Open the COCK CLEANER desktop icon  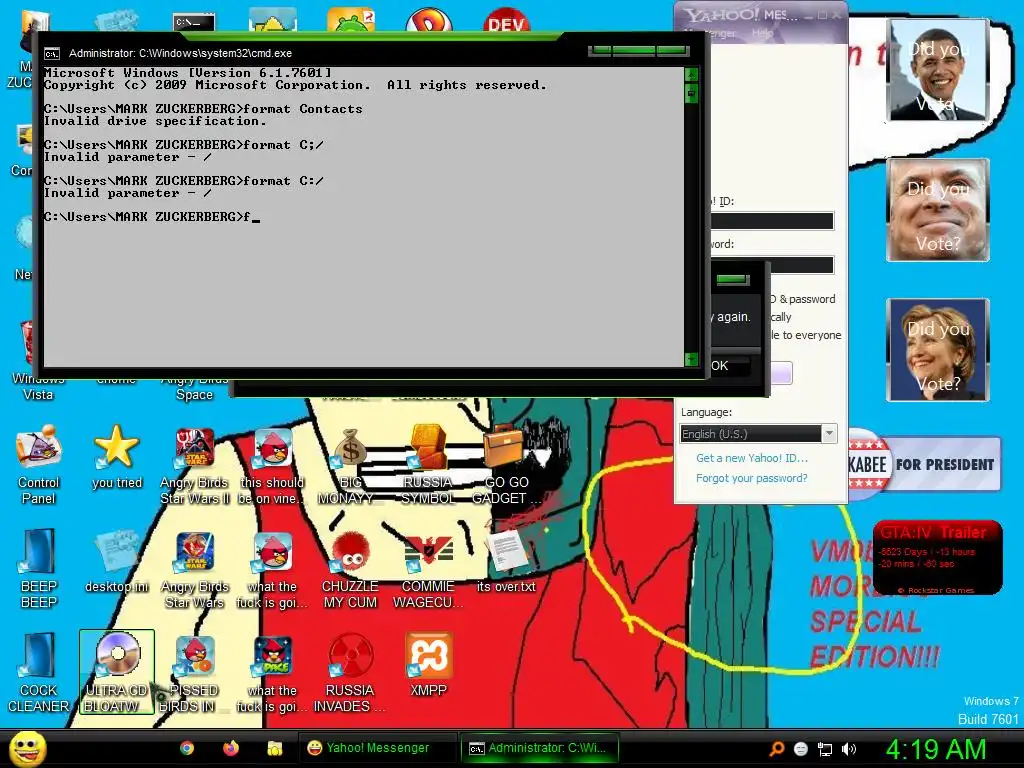pos(39,673)
